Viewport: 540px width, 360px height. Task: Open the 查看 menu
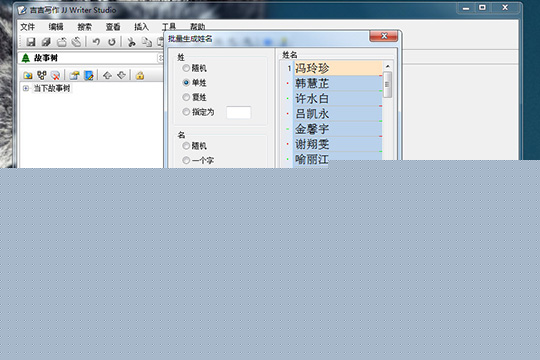(x=113, y=27)
